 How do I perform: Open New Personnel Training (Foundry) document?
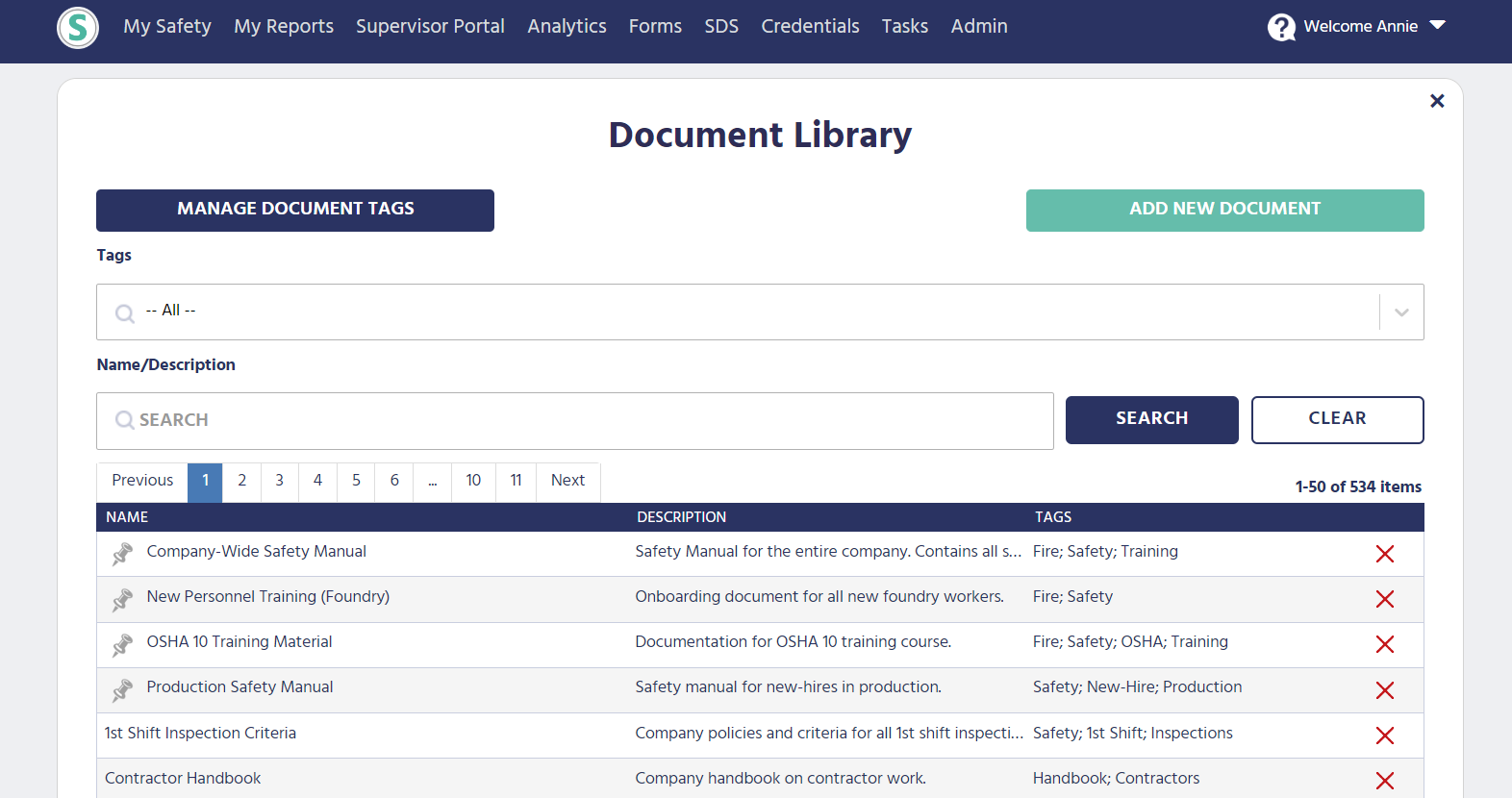(x=267, y=597)
